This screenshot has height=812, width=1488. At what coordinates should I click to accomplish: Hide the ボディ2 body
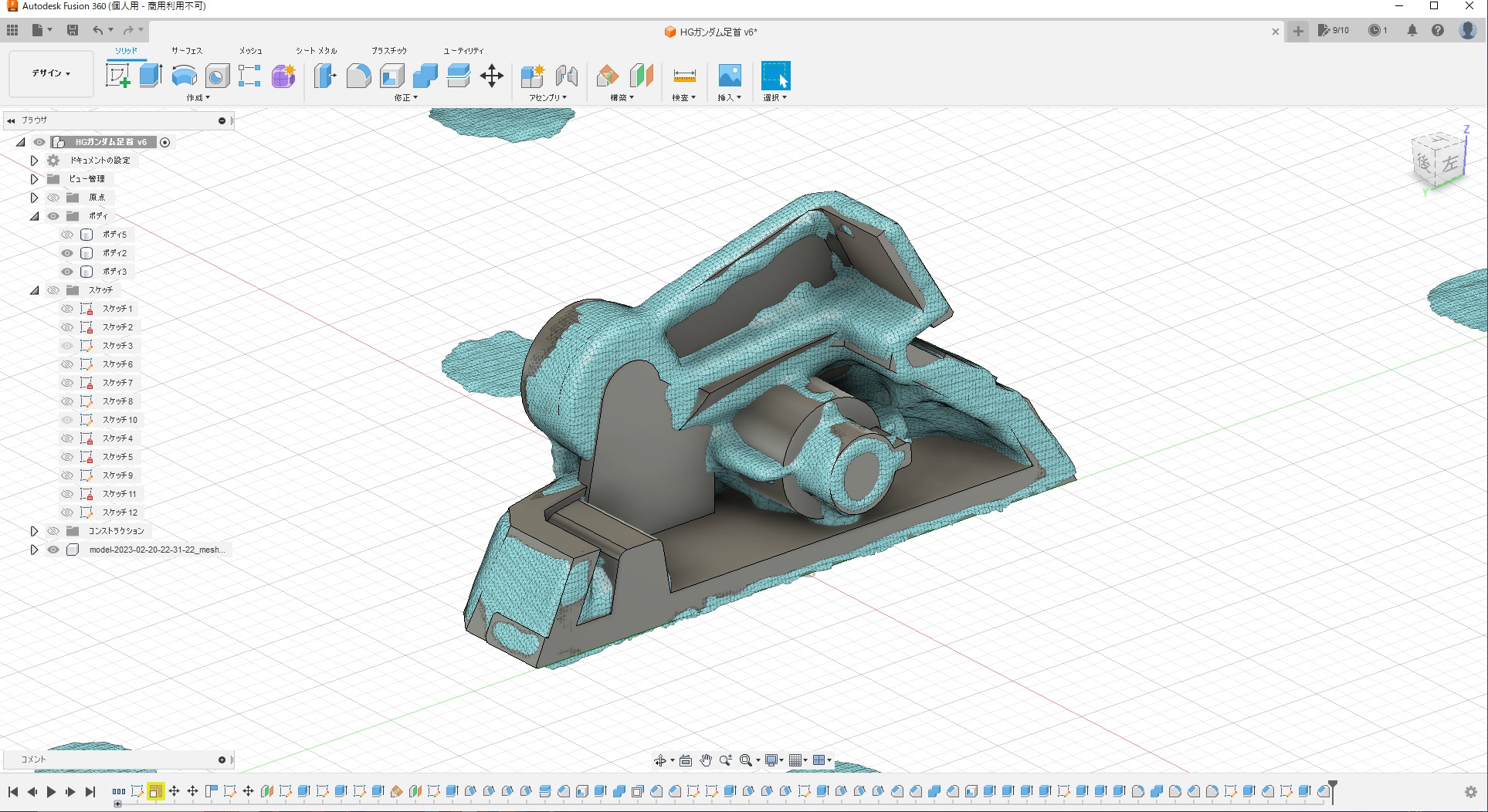[67, 253]
